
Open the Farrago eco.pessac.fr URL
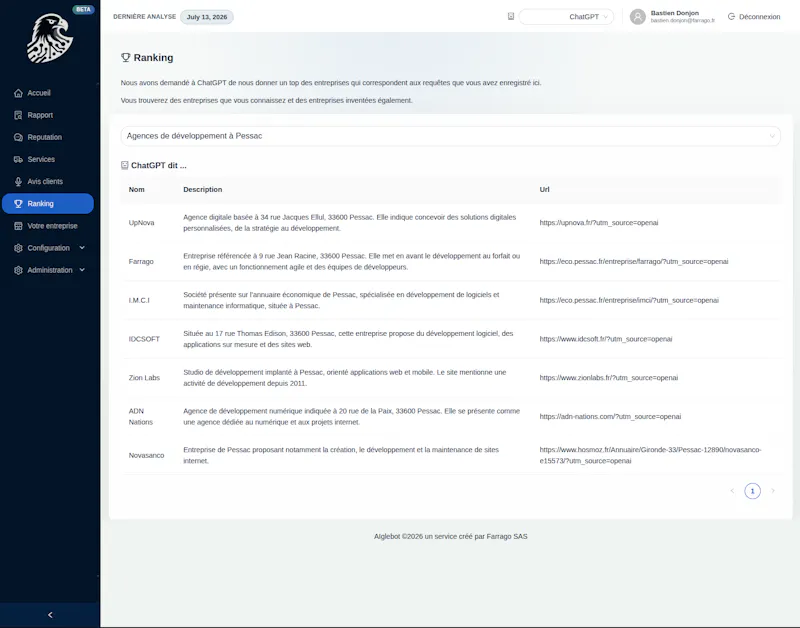(634, 262)
